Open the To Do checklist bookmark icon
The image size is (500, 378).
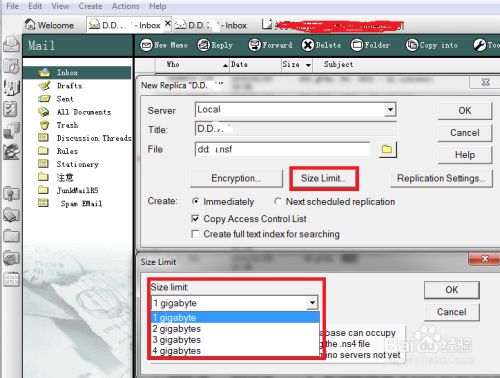tap(11, 109)
